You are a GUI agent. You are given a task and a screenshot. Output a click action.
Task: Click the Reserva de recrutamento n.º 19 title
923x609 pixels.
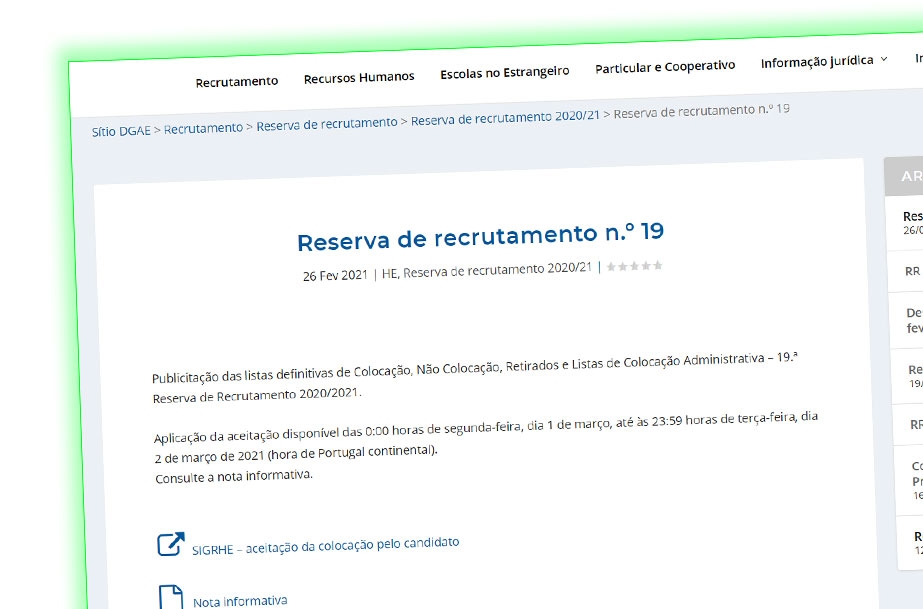pyautogui.click(x=484, y=237)
